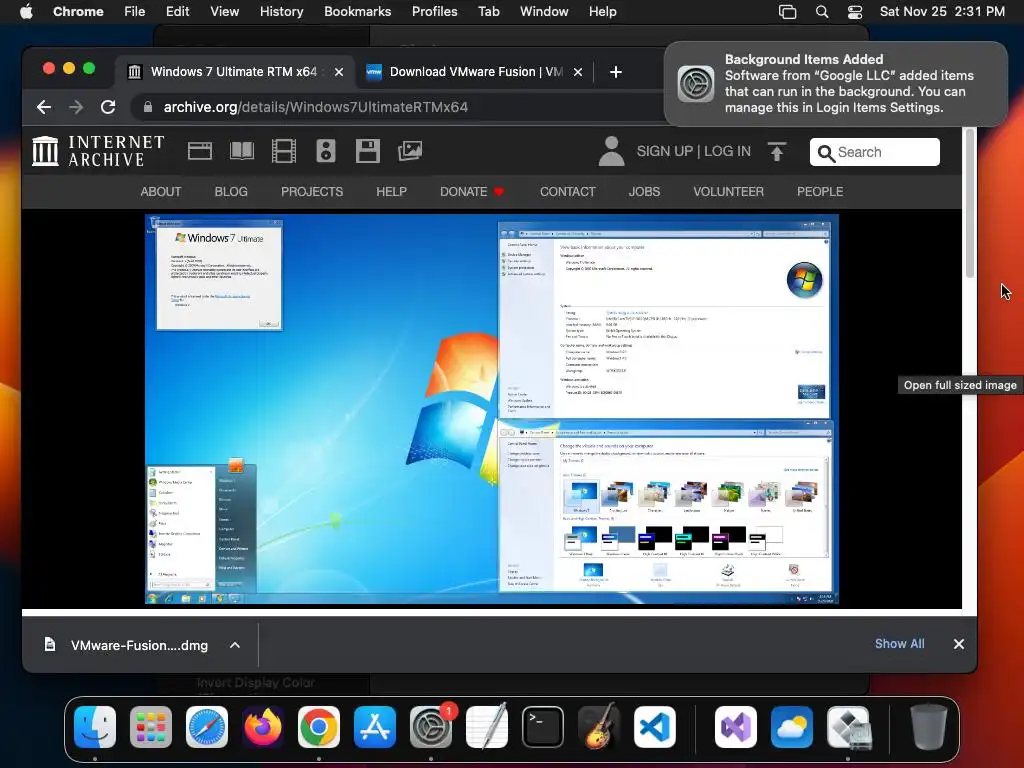
Task: Reload the page in Chrome
Action: point(108,107)
